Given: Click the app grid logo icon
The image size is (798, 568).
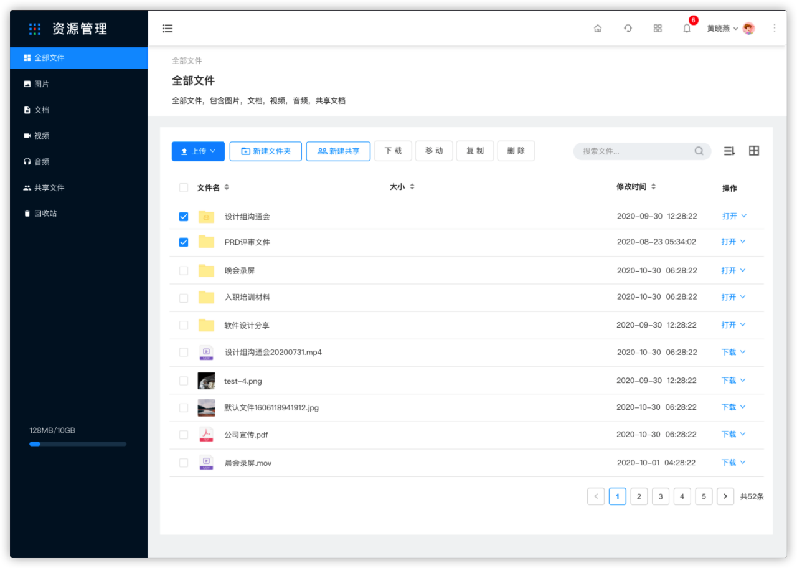Looking at the screenshot, I should coord(35,29).
